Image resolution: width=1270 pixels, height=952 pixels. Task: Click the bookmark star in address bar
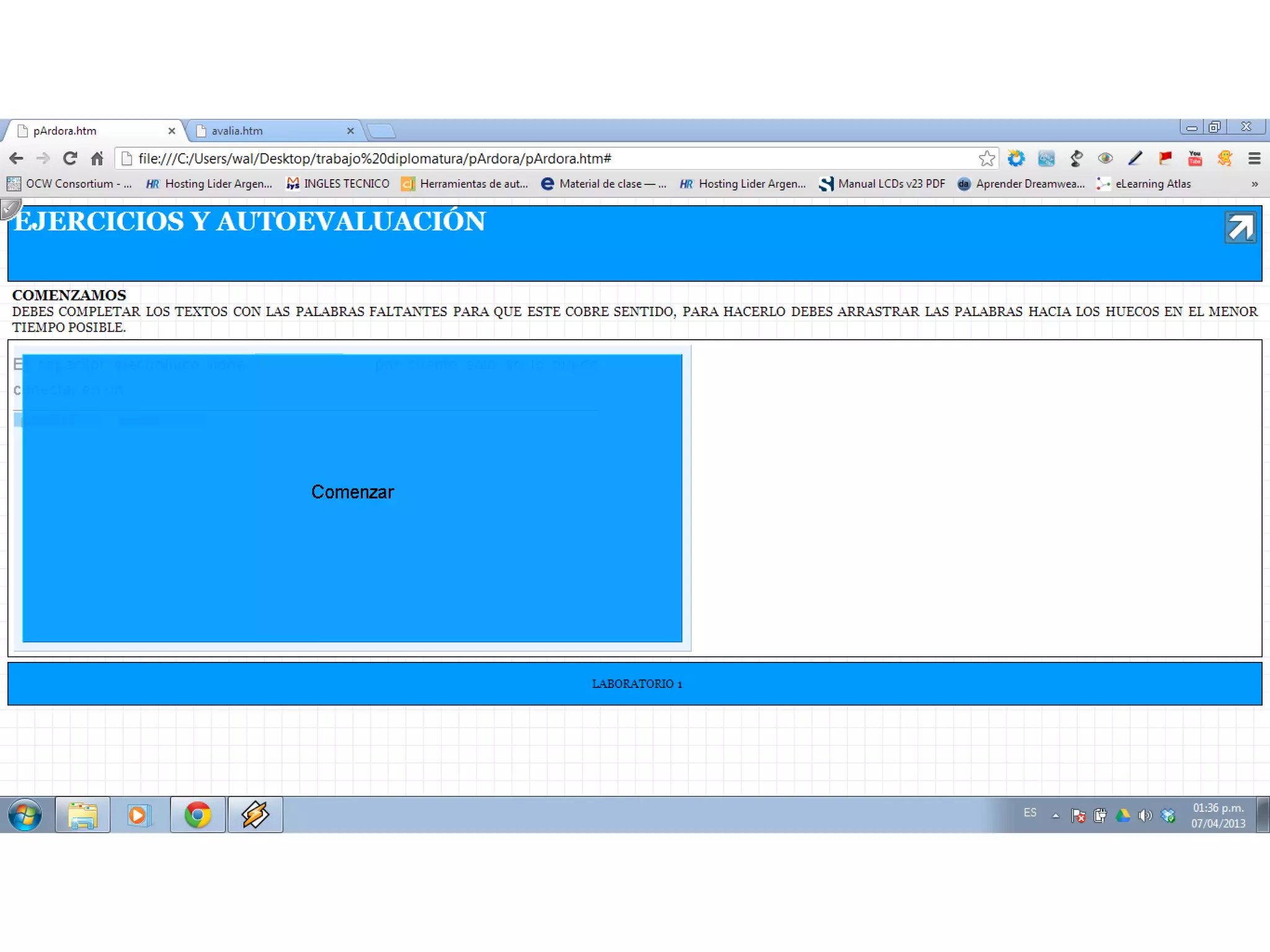(x=987, y=159)
